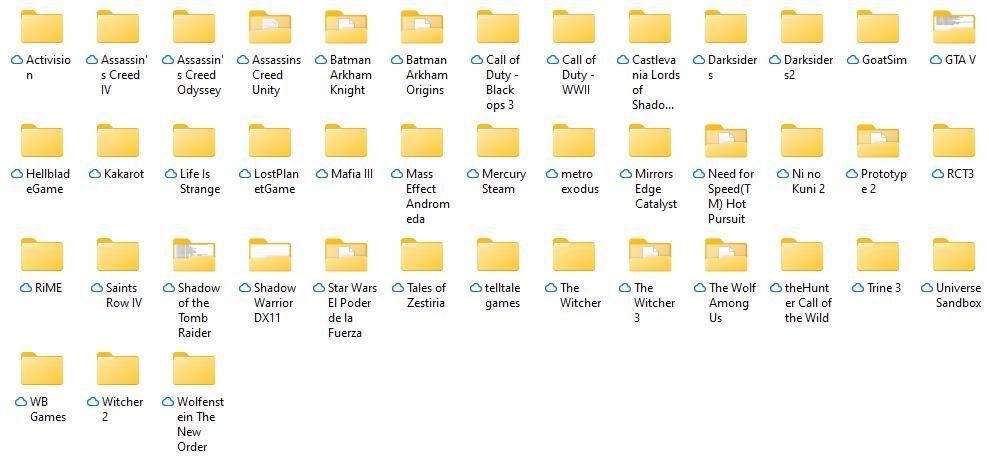The height and width of the screenshot is (466, 989).
Task: Select the RiME folder icon
Action: [42, 255]
